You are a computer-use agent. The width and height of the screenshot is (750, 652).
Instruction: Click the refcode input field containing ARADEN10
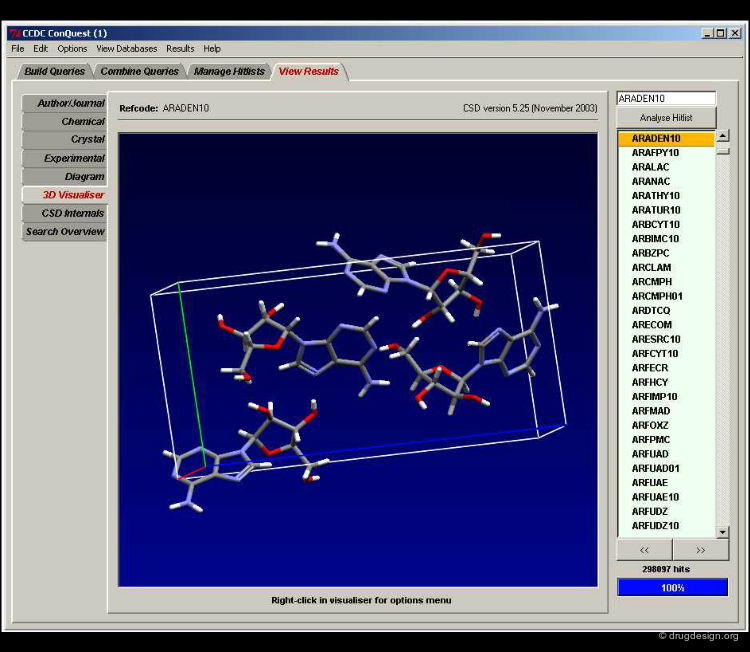pos(666,98)
